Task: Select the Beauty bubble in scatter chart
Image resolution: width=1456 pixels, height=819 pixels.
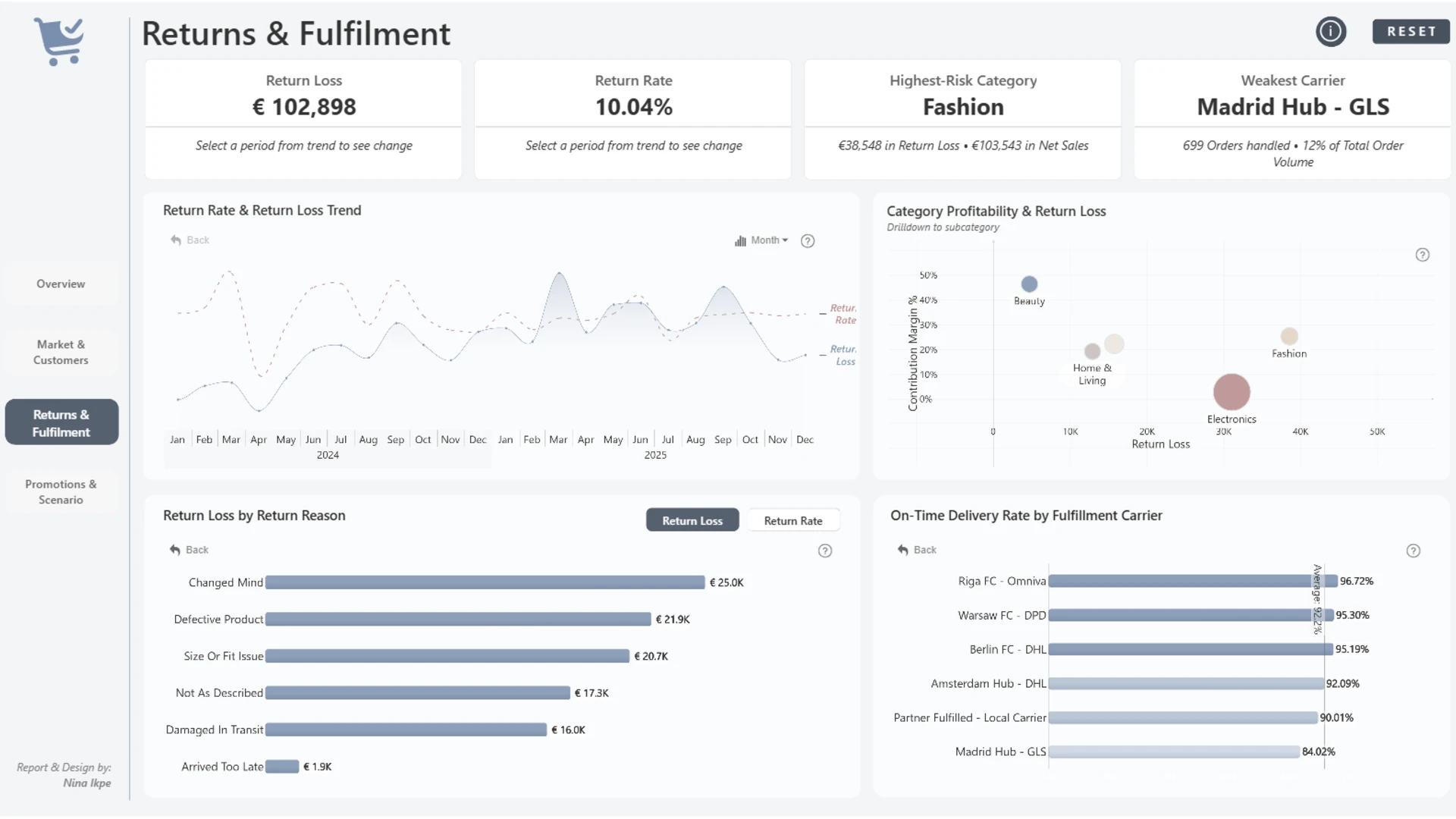Action: click(1029, 284)
